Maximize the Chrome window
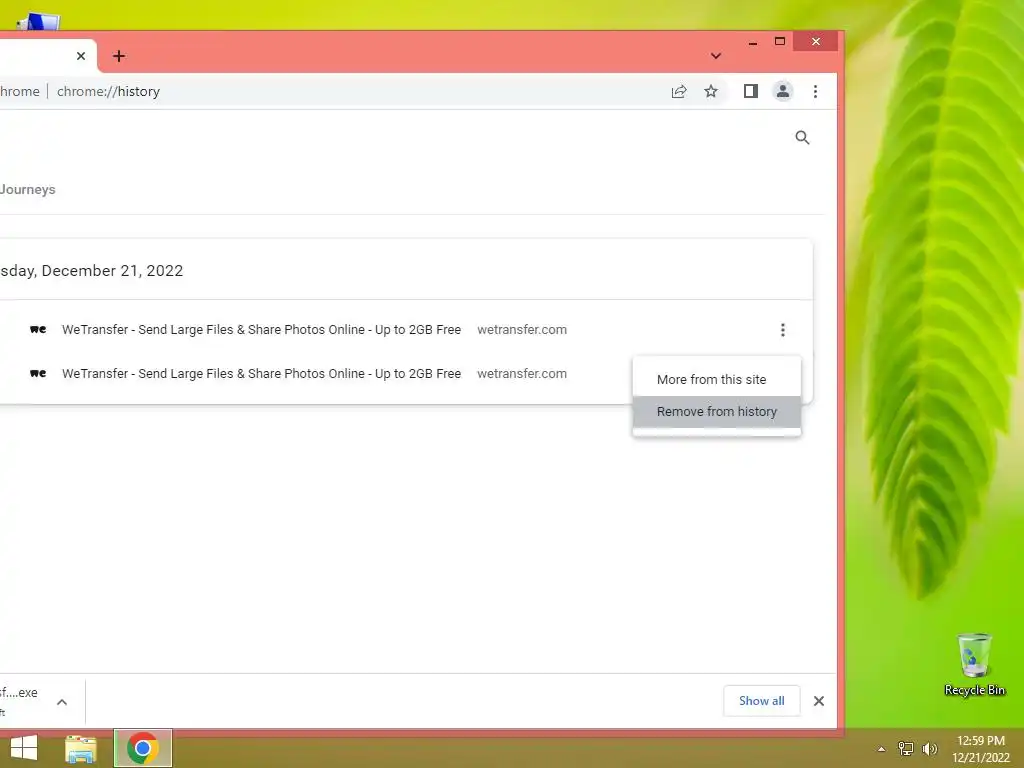 (x=780, y=42)
